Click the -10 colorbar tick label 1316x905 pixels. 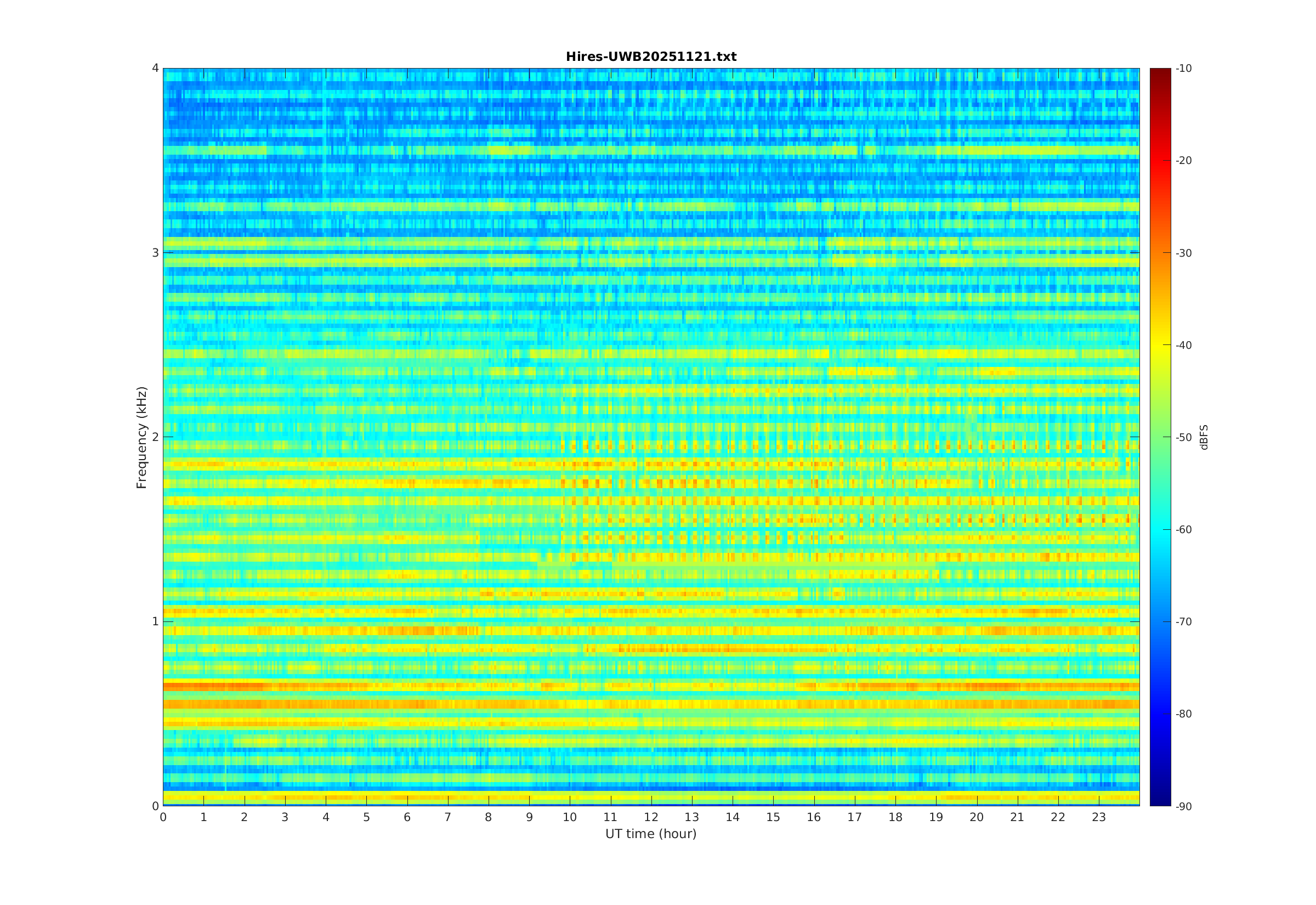tap(1183, 69)
